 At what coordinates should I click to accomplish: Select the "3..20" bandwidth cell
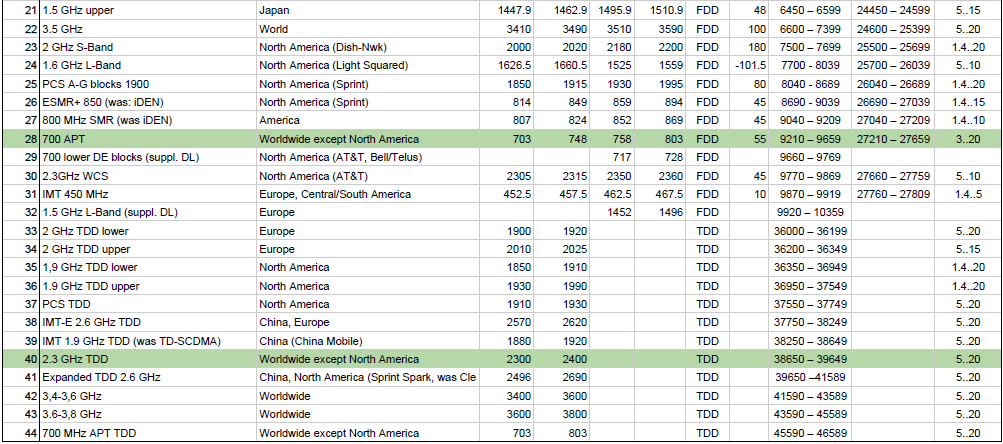click(968, 139)
